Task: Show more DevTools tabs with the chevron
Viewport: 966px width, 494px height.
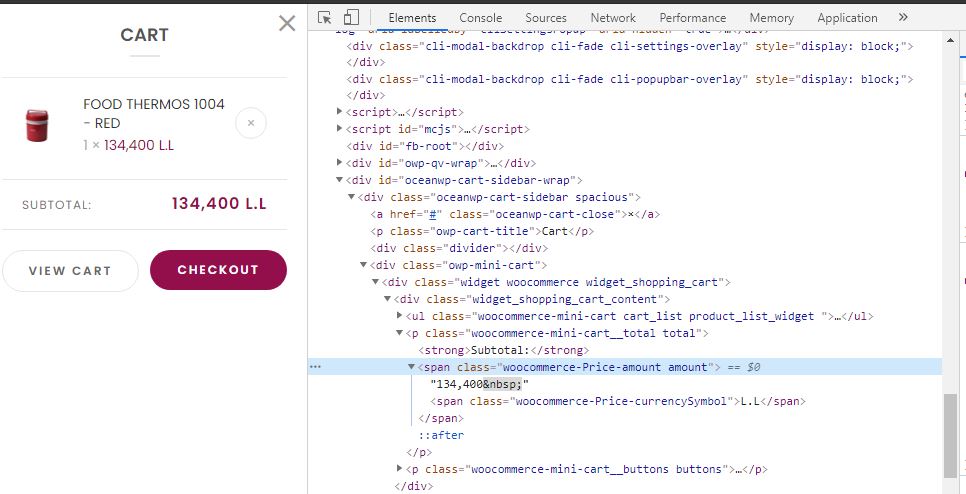Action: [x=903, y=17]
